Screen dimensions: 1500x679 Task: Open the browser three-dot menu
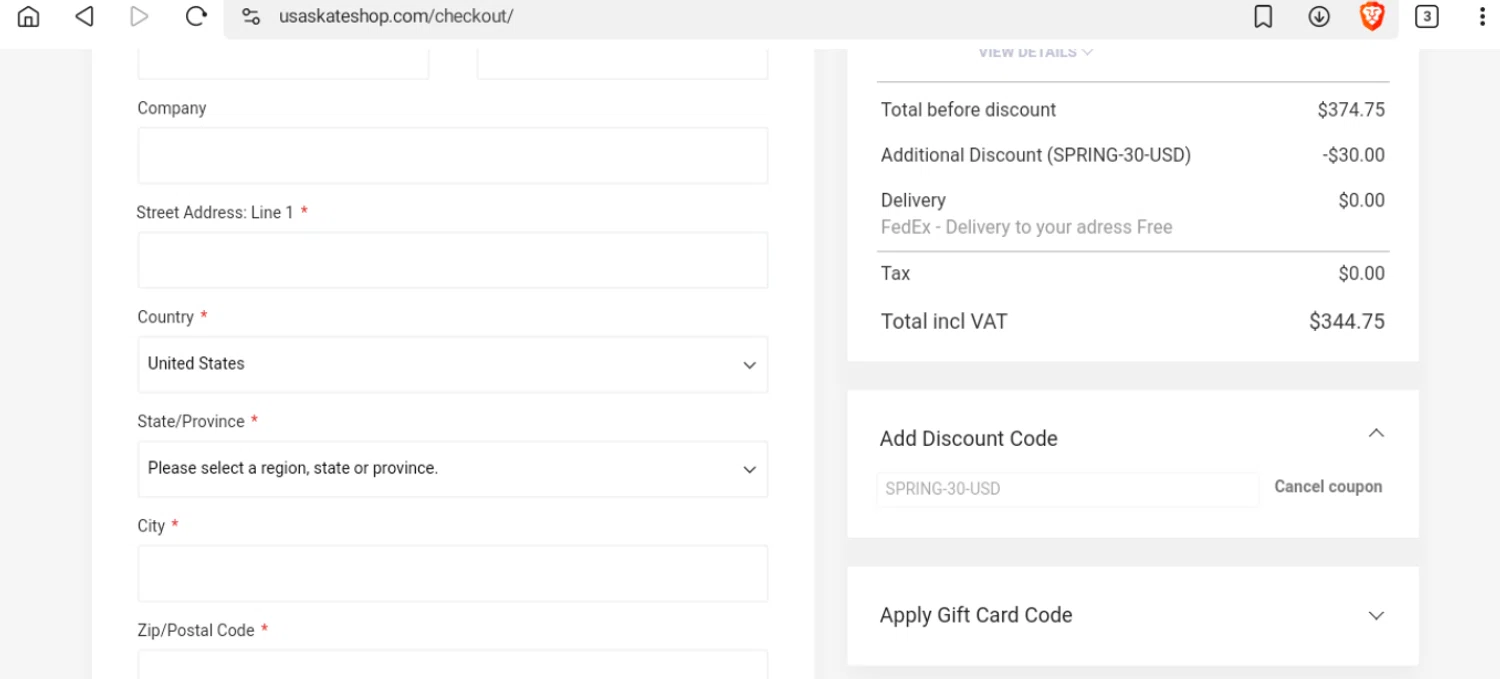tap(1482, 17)
